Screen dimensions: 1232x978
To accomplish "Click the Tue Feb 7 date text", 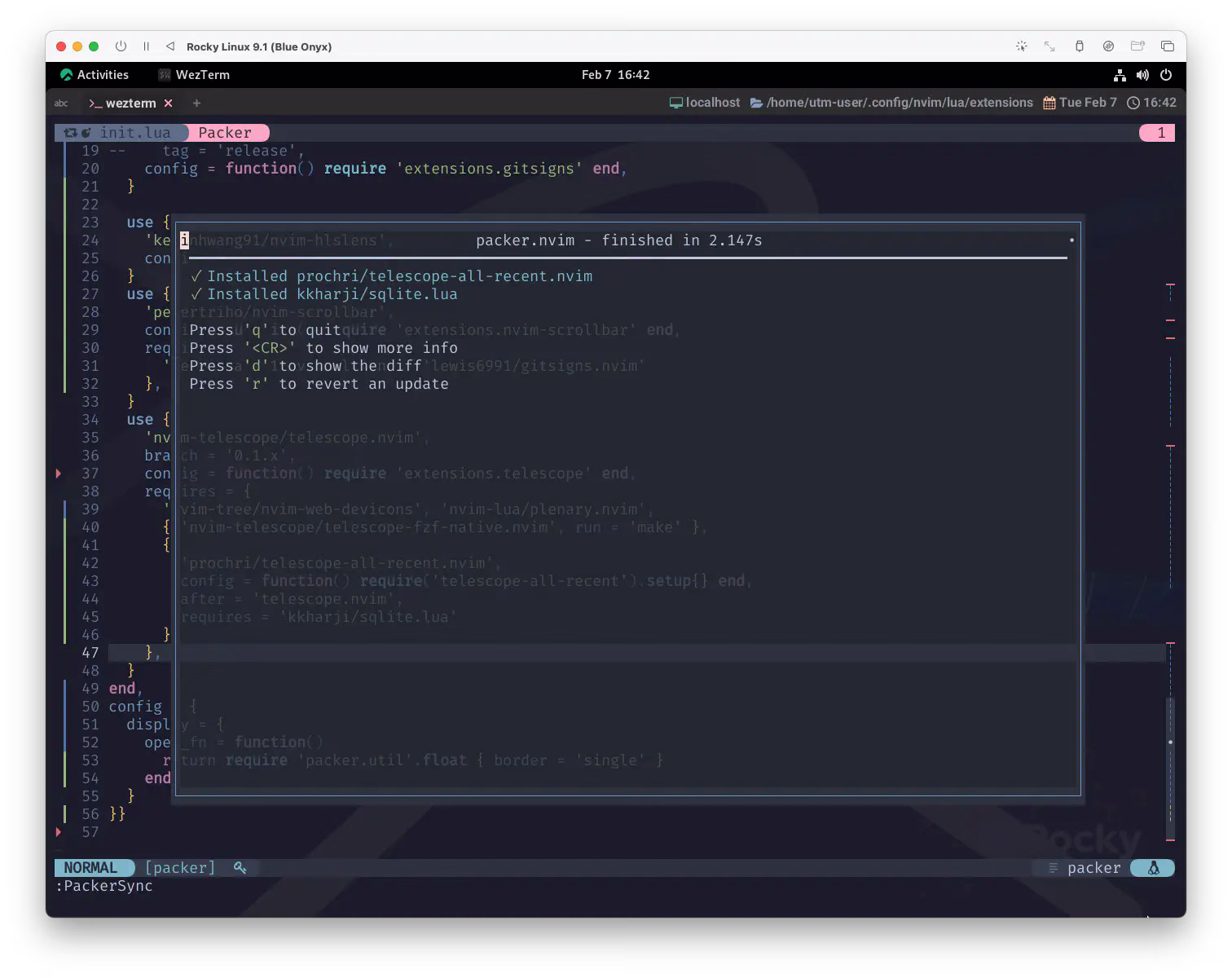I will (1088, 103).
